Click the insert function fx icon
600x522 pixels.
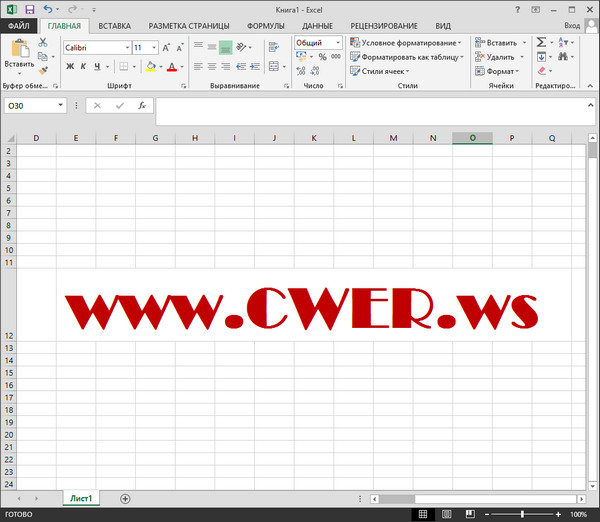pos(142,105)
